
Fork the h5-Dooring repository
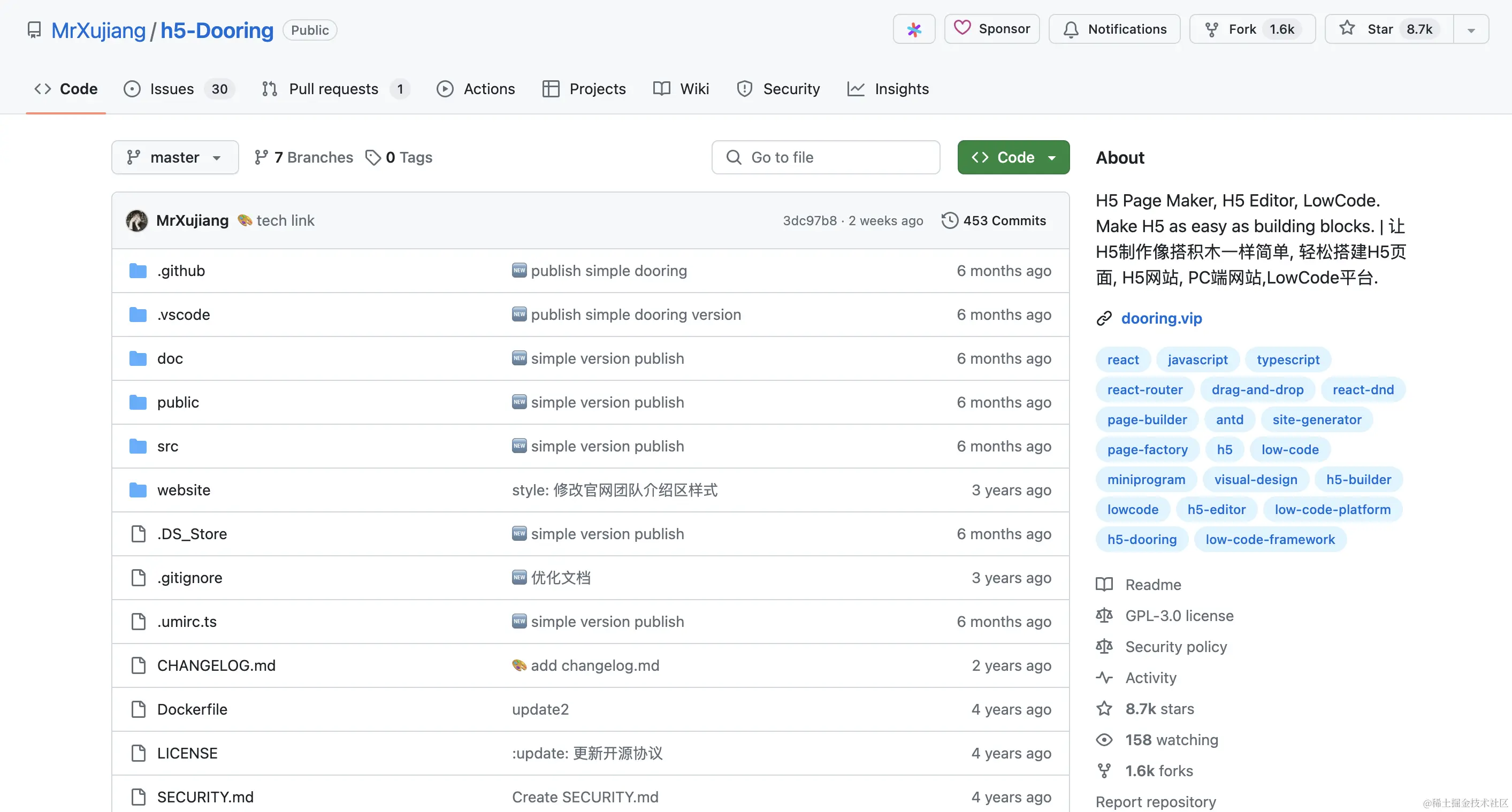1252,29
